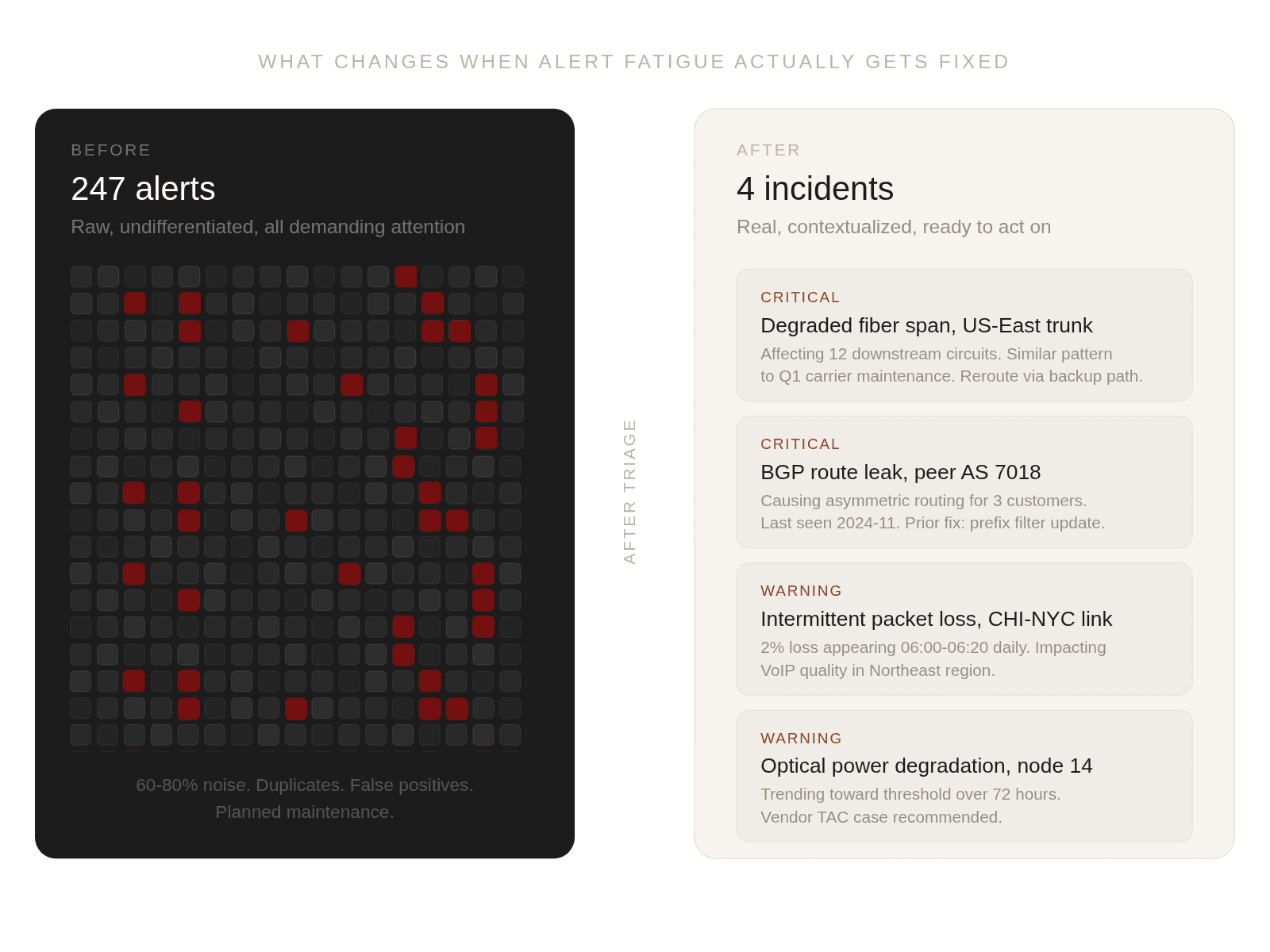The image size is (1270, 952).
Task: Click the AFTER panel label
Action: 768,150
